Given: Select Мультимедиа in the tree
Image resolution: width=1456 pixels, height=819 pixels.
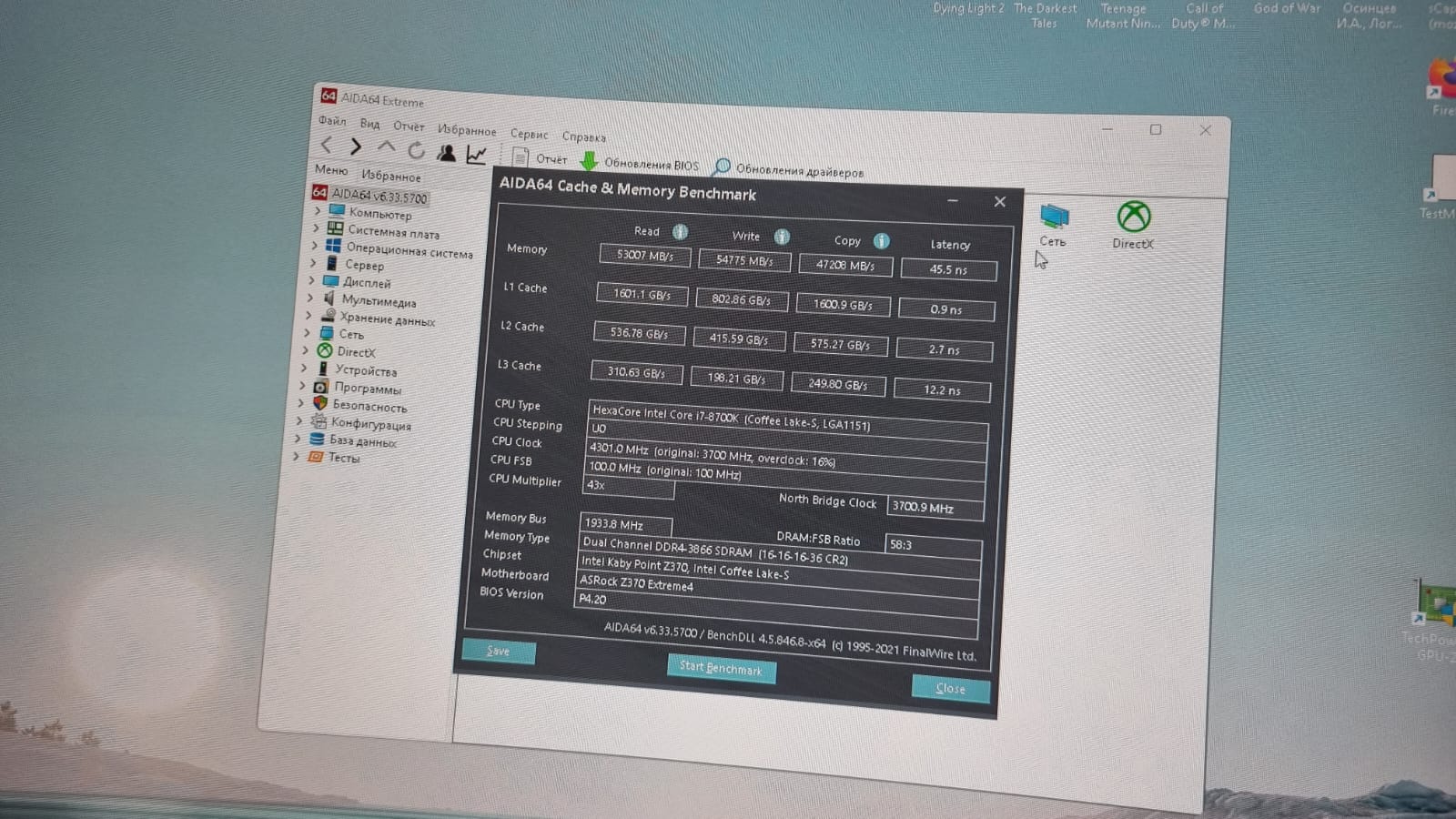Looking at the screenshot, I should click(378, 300).
